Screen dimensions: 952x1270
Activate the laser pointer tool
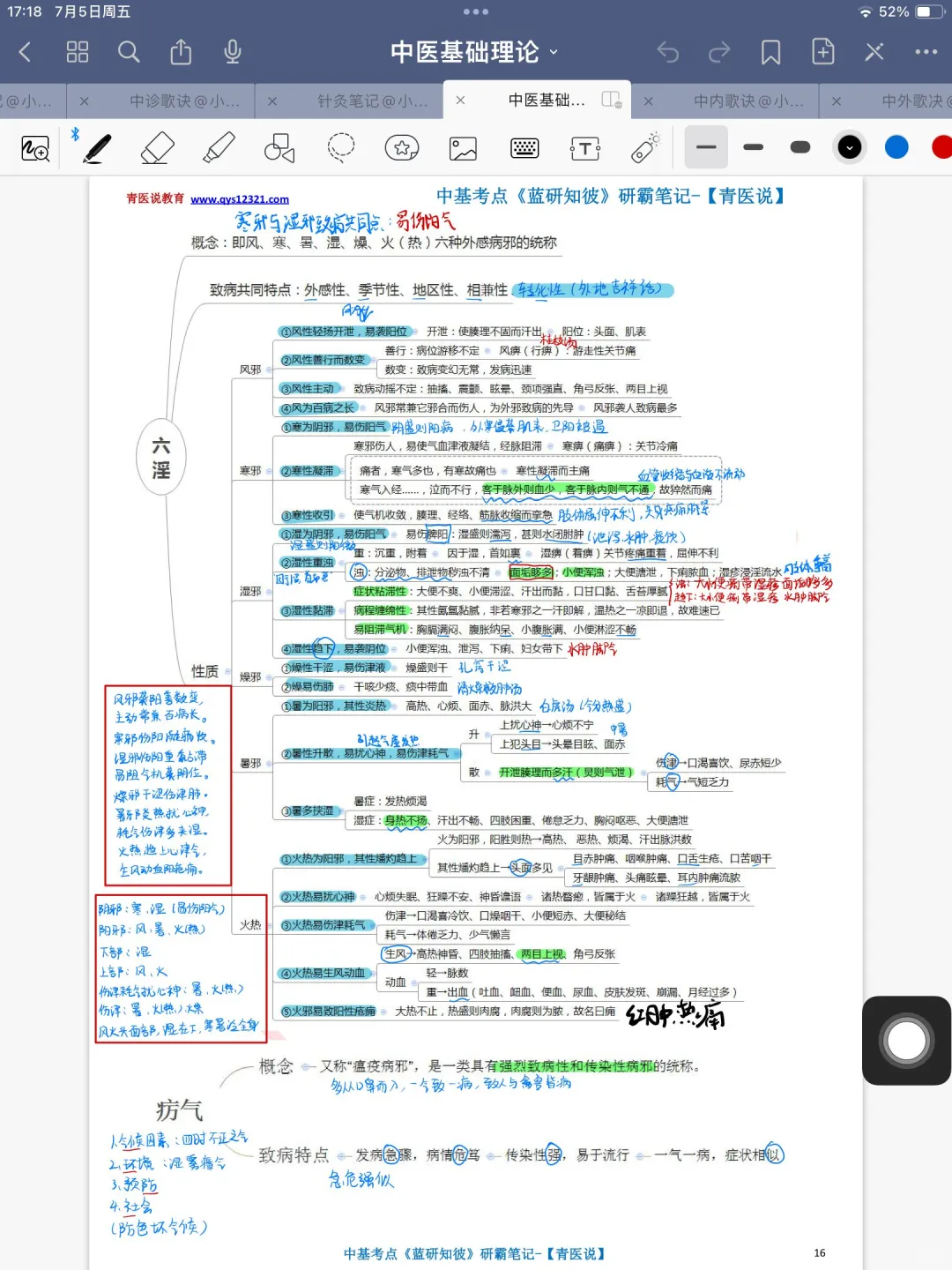[x=646, y=148]
